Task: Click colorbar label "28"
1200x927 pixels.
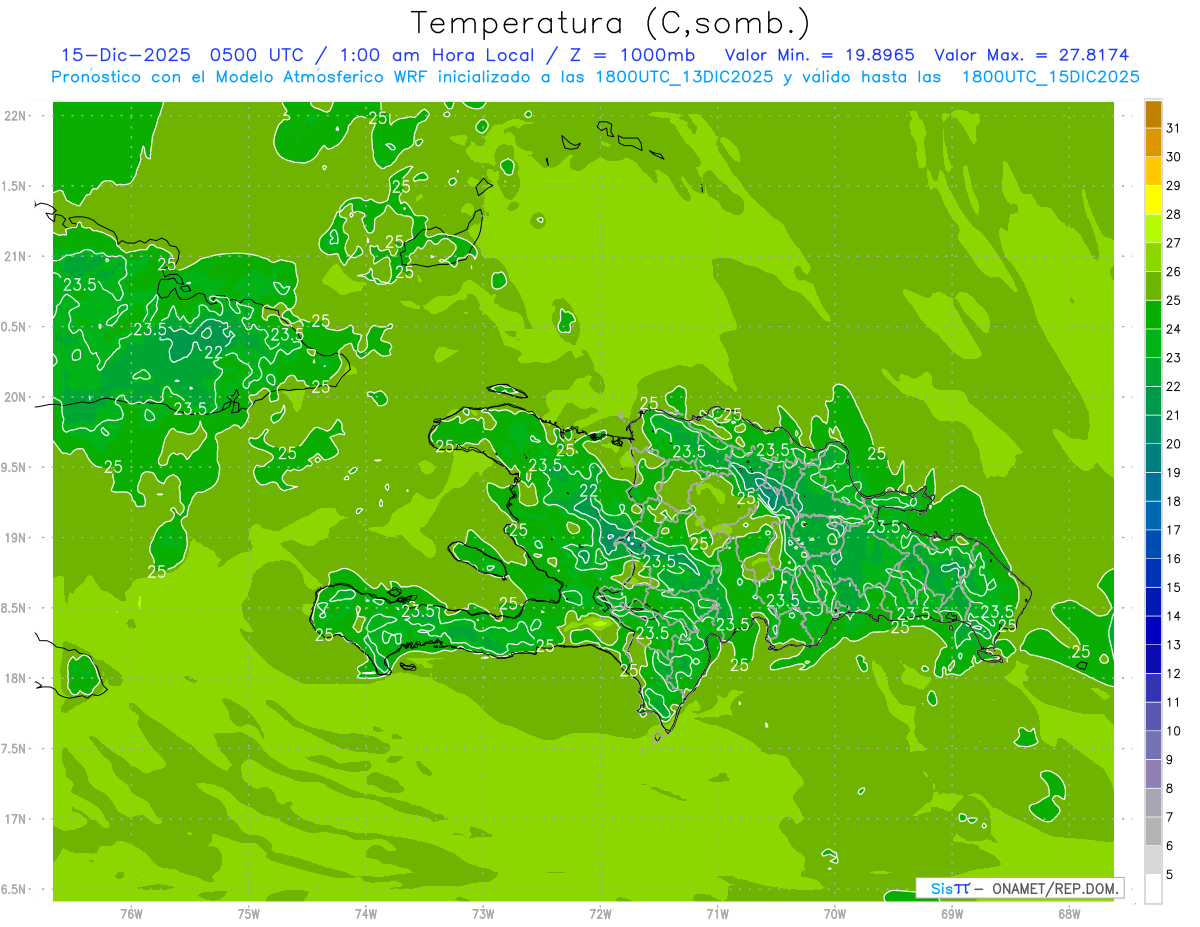Action: click(x=1174, y=214)
